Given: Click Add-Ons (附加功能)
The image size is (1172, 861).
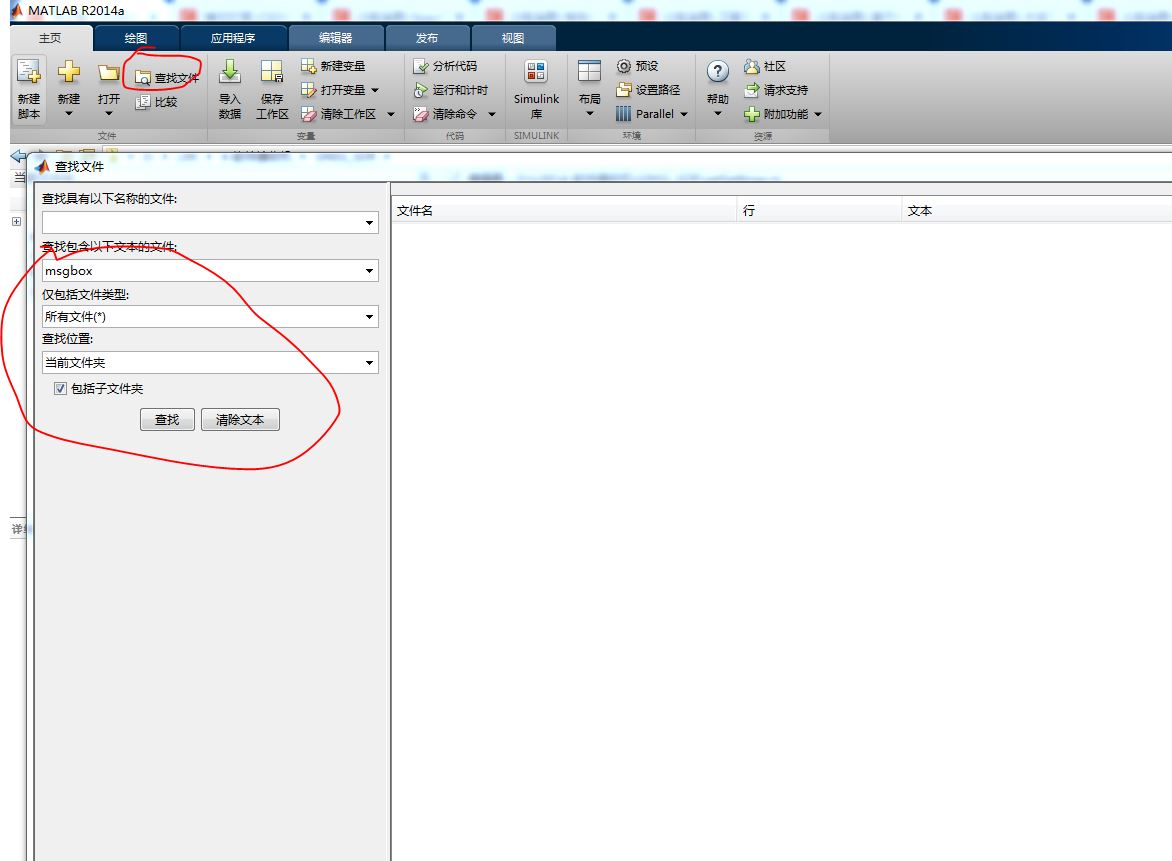Looking at the screenshot, I should 776,114.
